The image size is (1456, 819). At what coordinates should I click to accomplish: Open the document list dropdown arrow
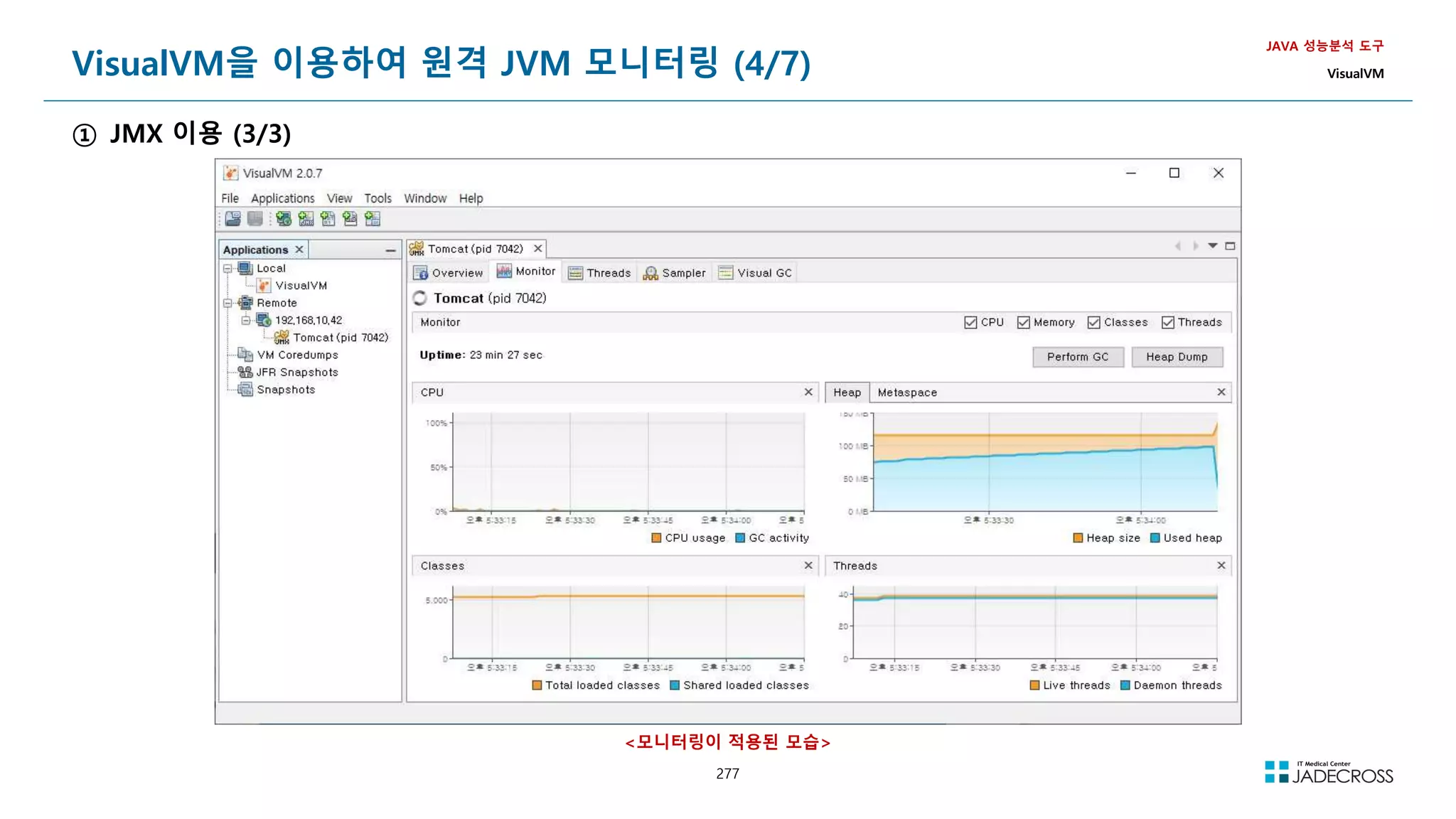click(1213, 246)
